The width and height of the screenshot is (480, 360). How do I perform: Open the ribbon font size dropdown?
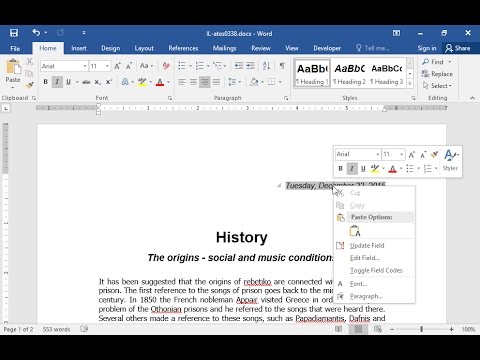(107, 66)
